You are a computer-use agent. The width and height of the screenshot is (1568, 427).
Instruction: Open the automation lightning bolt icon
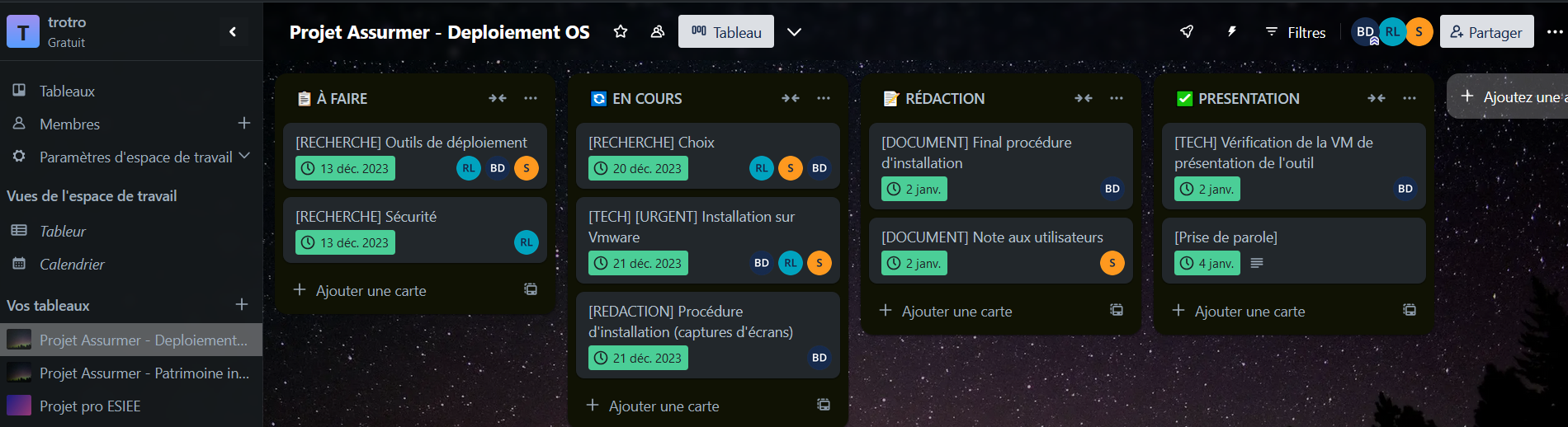[1231, 32]
